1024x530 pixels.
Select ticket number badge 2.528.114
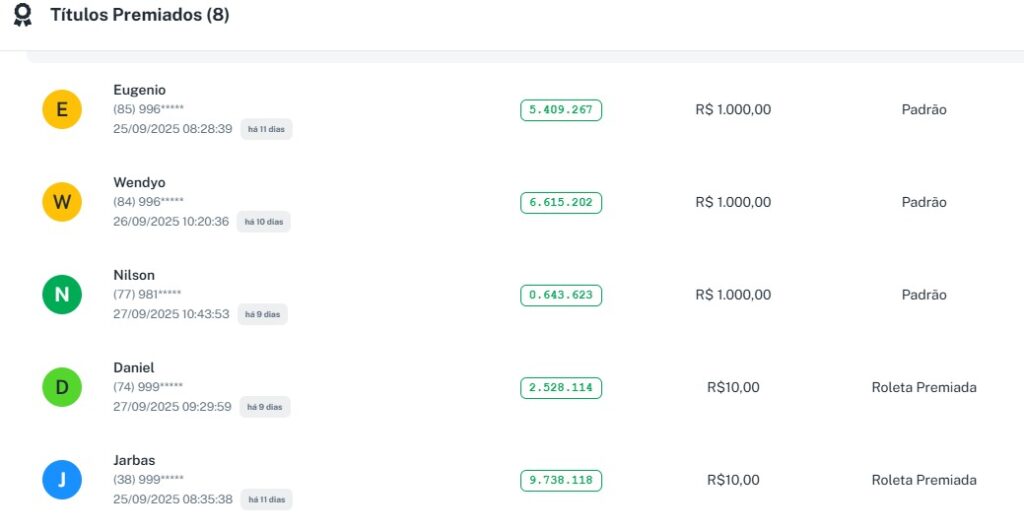tap(561, 387)
